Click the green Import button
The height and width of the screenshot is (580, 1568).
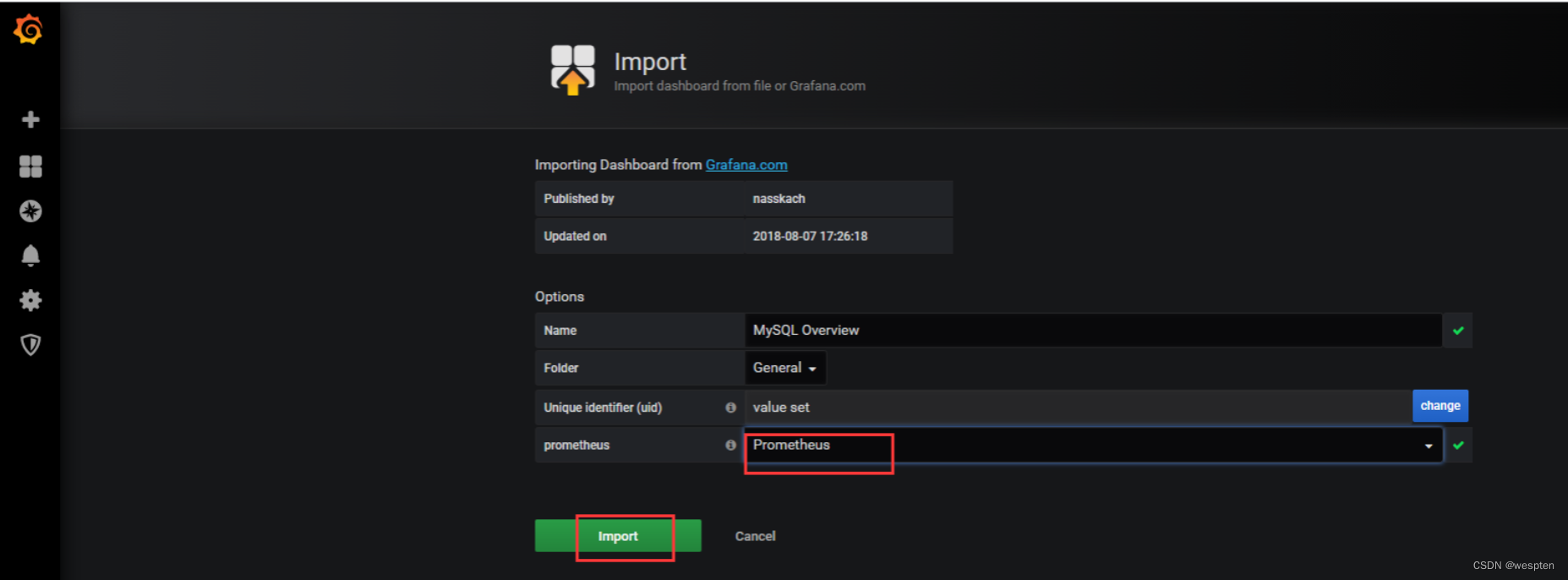tap(618, 536)
